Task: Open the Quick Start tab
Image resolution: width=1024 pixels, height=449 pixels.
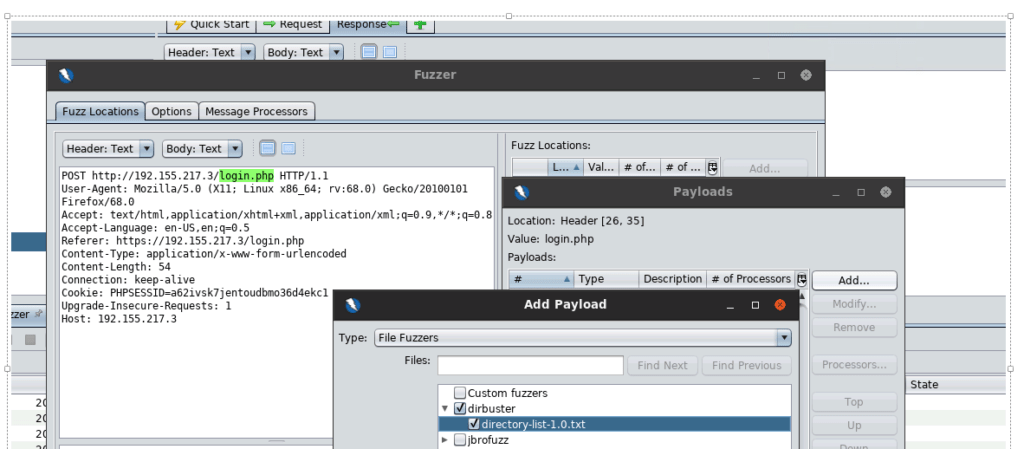Action: [x=210, y=24]
